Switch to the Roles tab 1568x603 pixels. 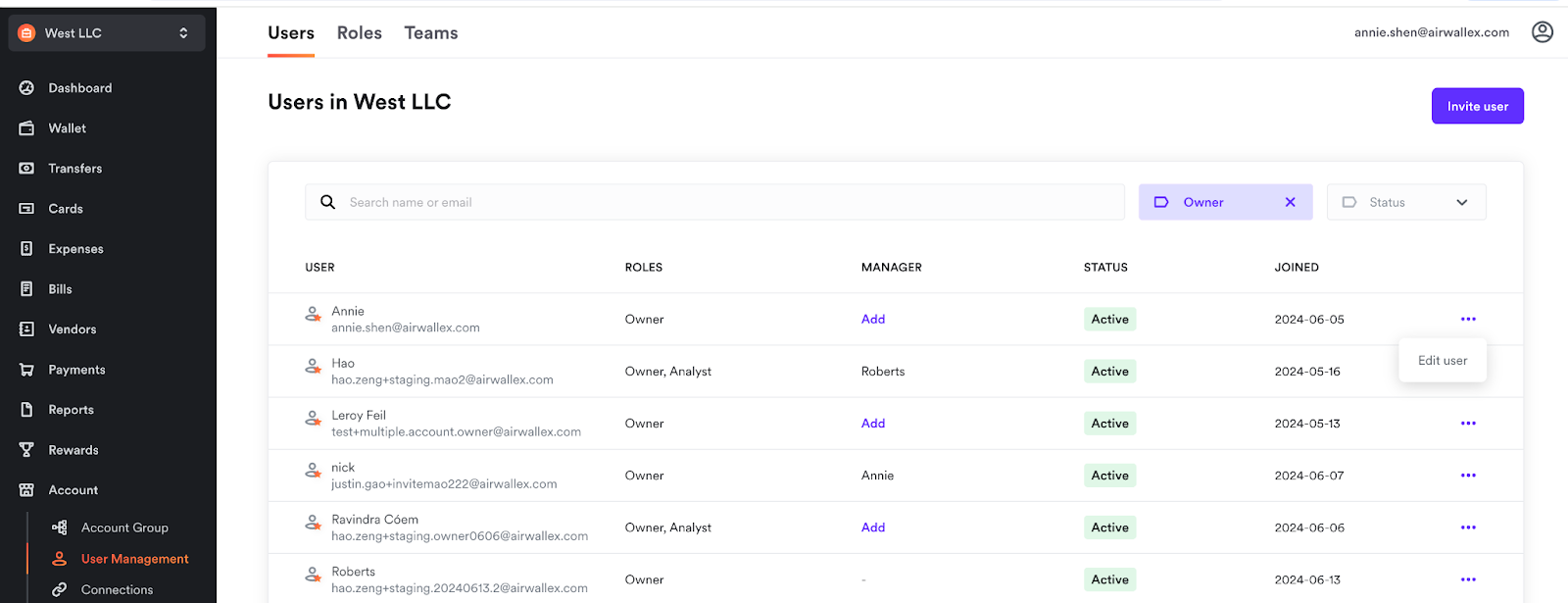click(x=359, y=33)
